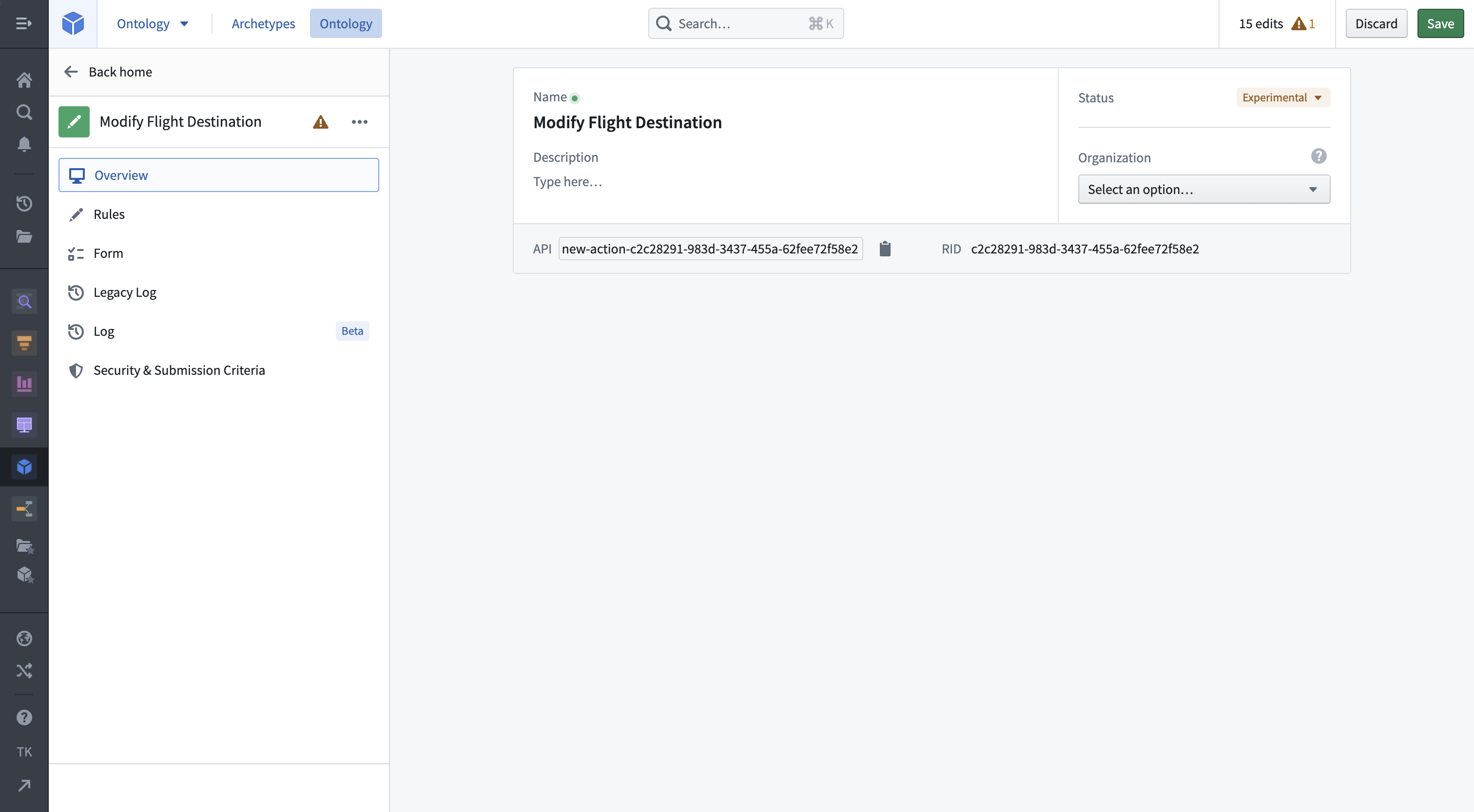The width and height of the screenshot is (1474, 812).
Task: Switch to the Archetypes tab
Action: pos(263,23)
